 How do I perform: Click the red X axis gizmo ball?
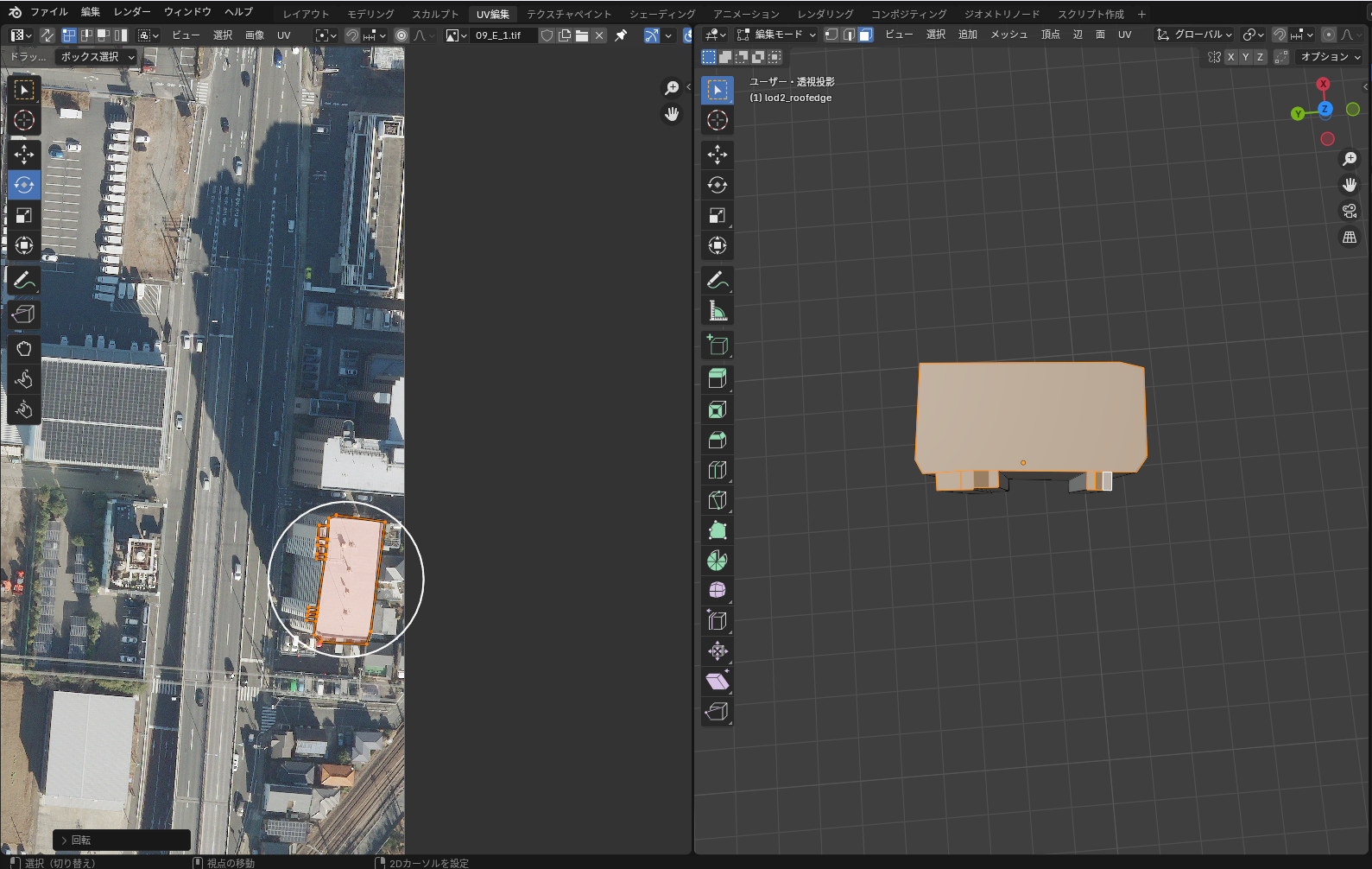click(1323, 84)
